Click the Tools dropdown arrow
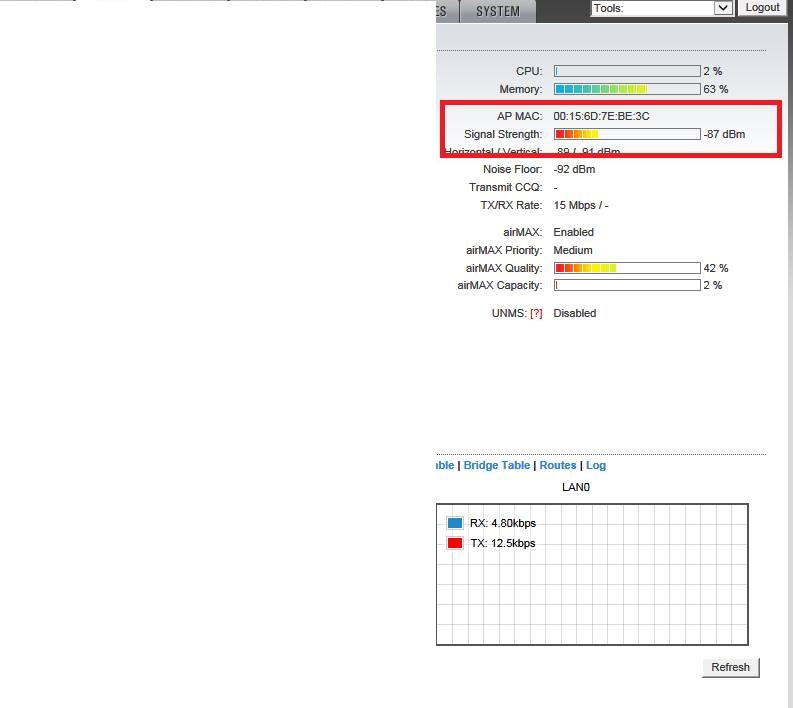Viewport: 793px width, 708px height. coord(723,8)
